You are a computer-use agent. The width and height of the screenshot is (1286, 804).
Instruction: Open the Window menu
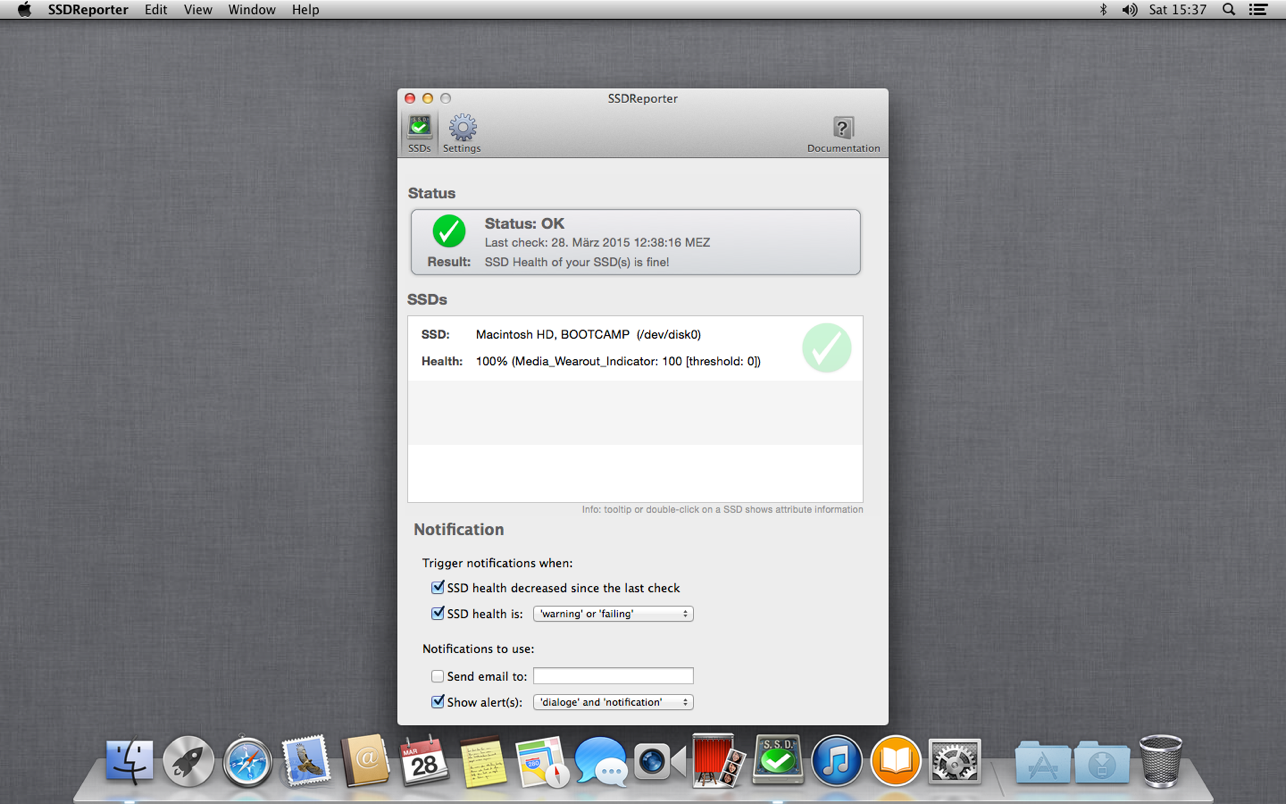pos(252,10)
